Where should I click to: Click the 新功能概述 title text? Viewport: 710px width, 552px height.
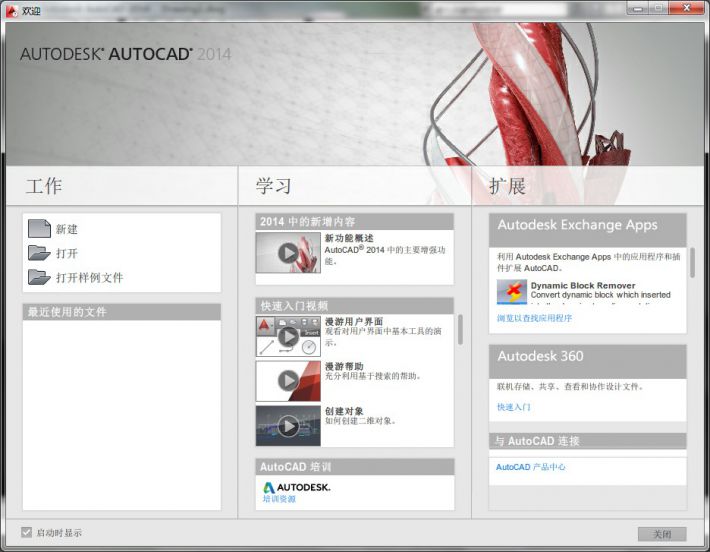click(349, 238)
